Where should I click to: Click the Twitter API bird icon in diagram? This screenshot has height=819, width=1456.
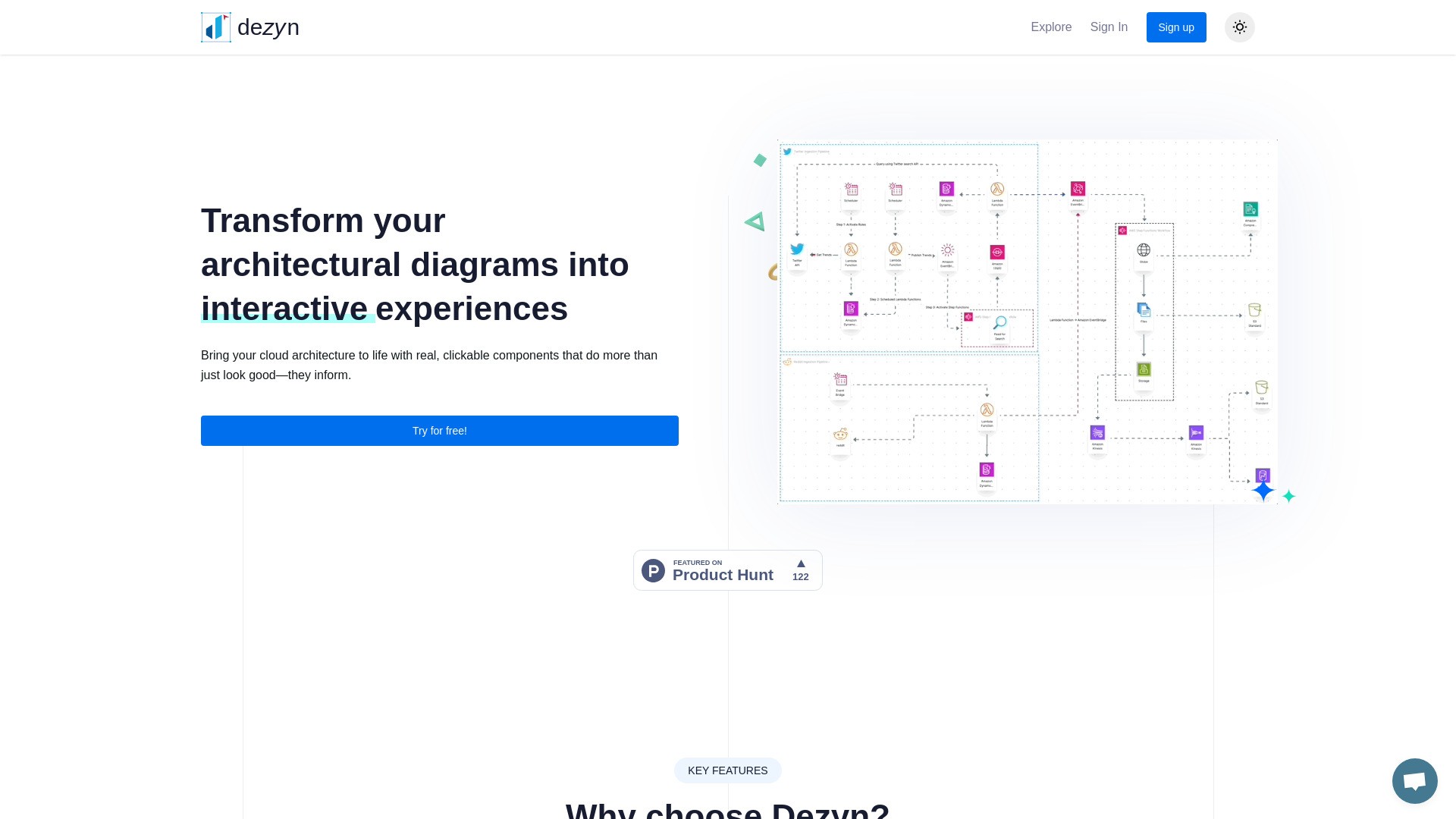click(797, 249)
